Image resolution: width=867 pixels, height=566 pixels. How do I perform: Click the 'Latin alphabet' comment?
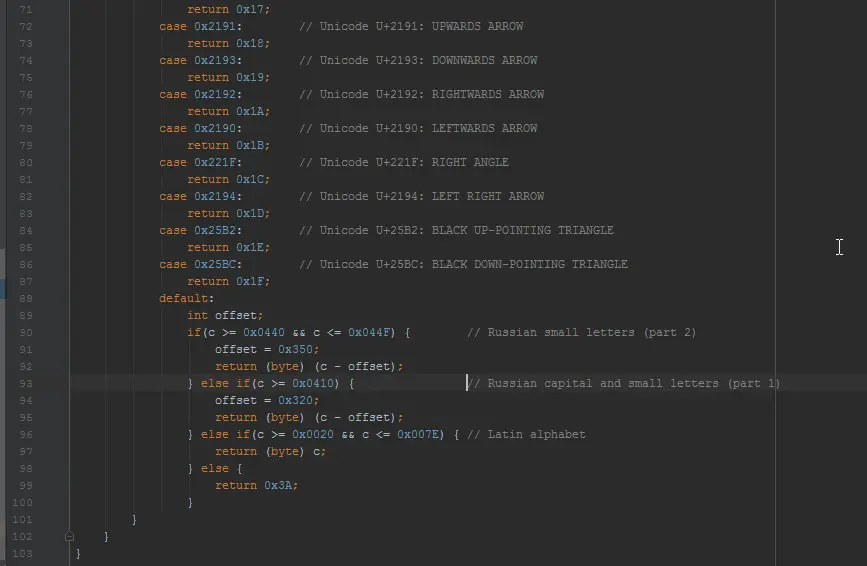click(x=536, y=435)
